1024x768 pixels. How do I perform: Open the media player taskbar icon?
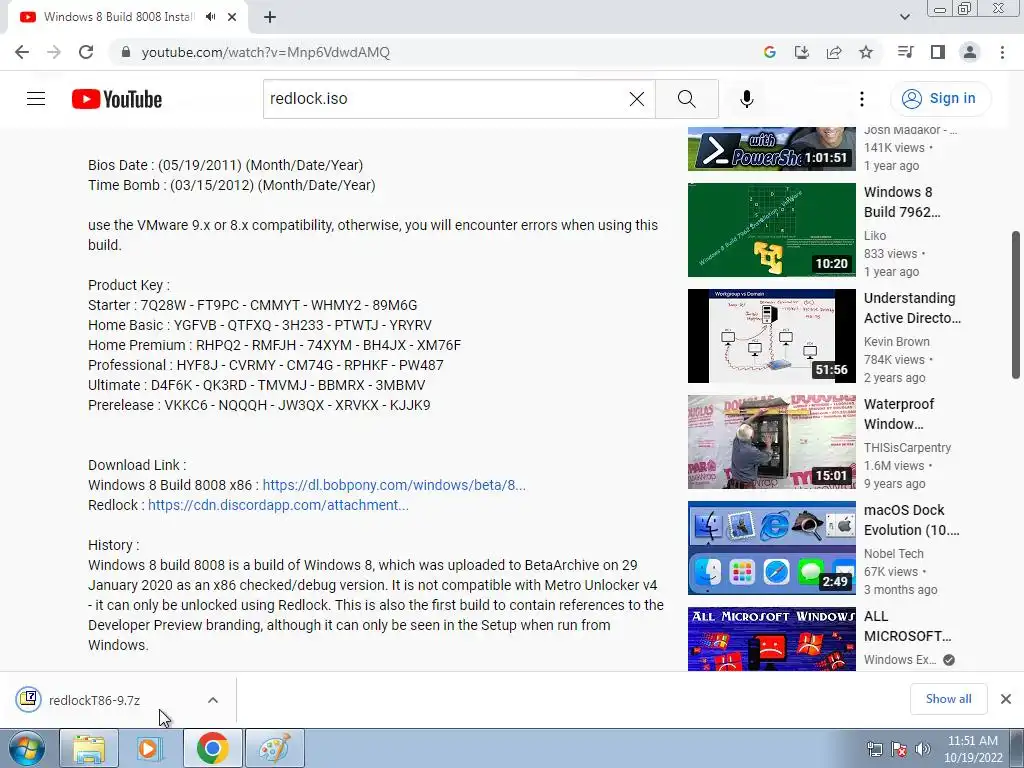click(x=151, y=748)
